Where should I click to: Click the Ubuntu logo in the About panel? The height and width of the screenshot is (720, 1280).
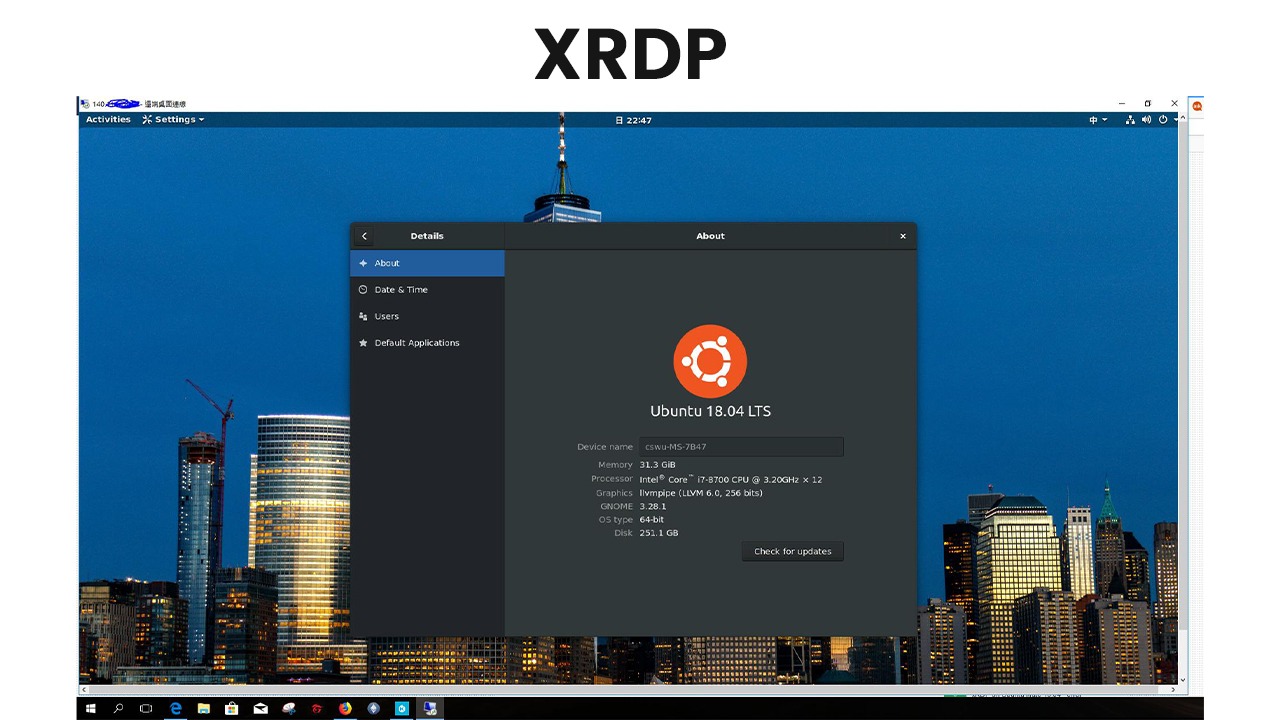710,360
